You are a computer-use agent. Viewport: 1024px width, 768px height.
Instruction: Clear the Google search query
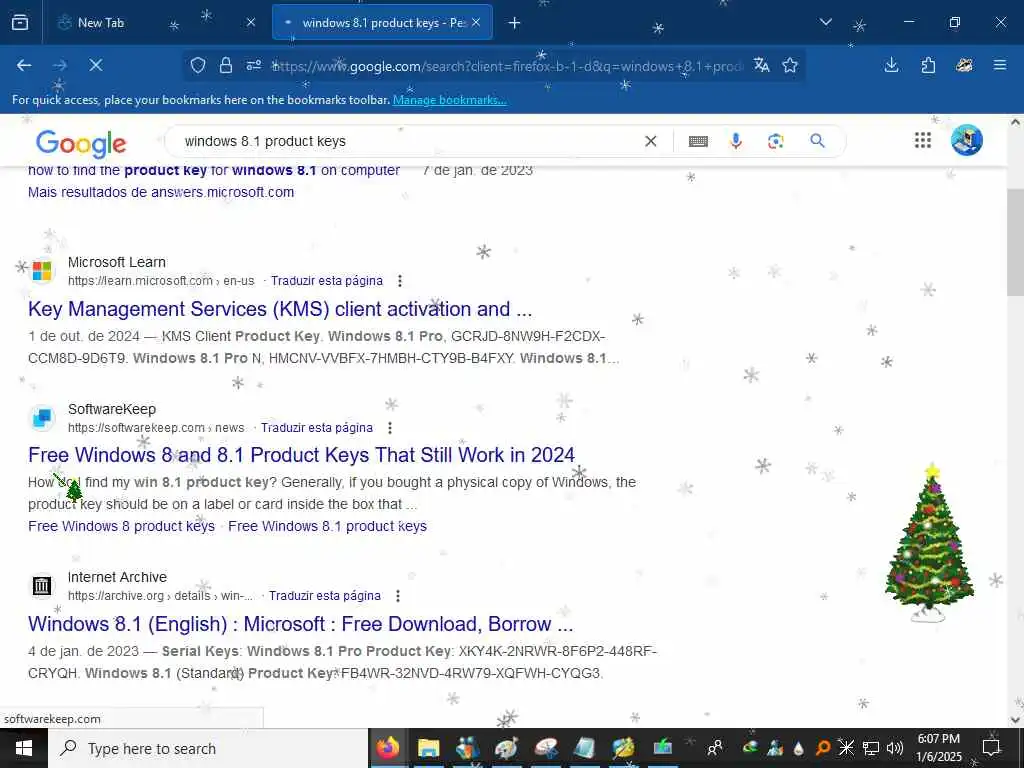(650, 141)
